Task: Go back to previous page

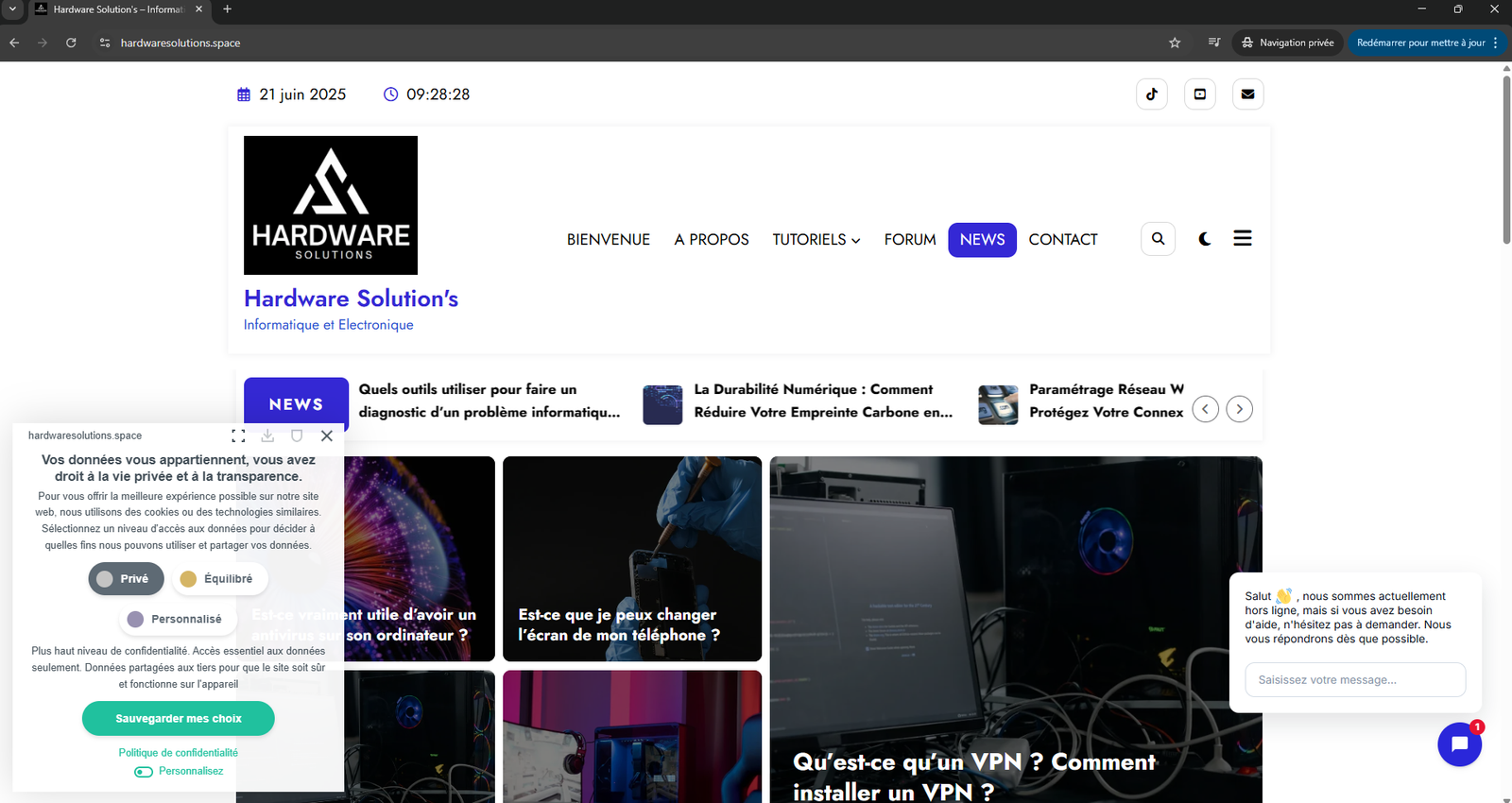Action: [14, 43]
